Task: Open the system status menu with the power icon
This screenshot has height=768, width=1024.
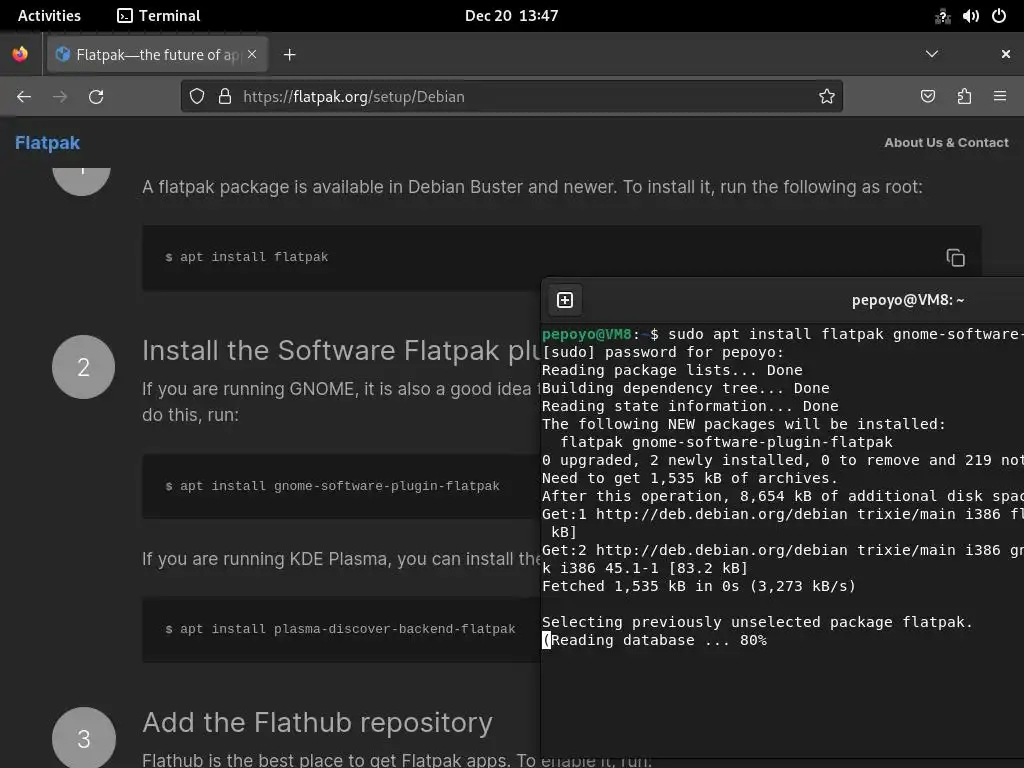Action: click(x=998, y=16)
